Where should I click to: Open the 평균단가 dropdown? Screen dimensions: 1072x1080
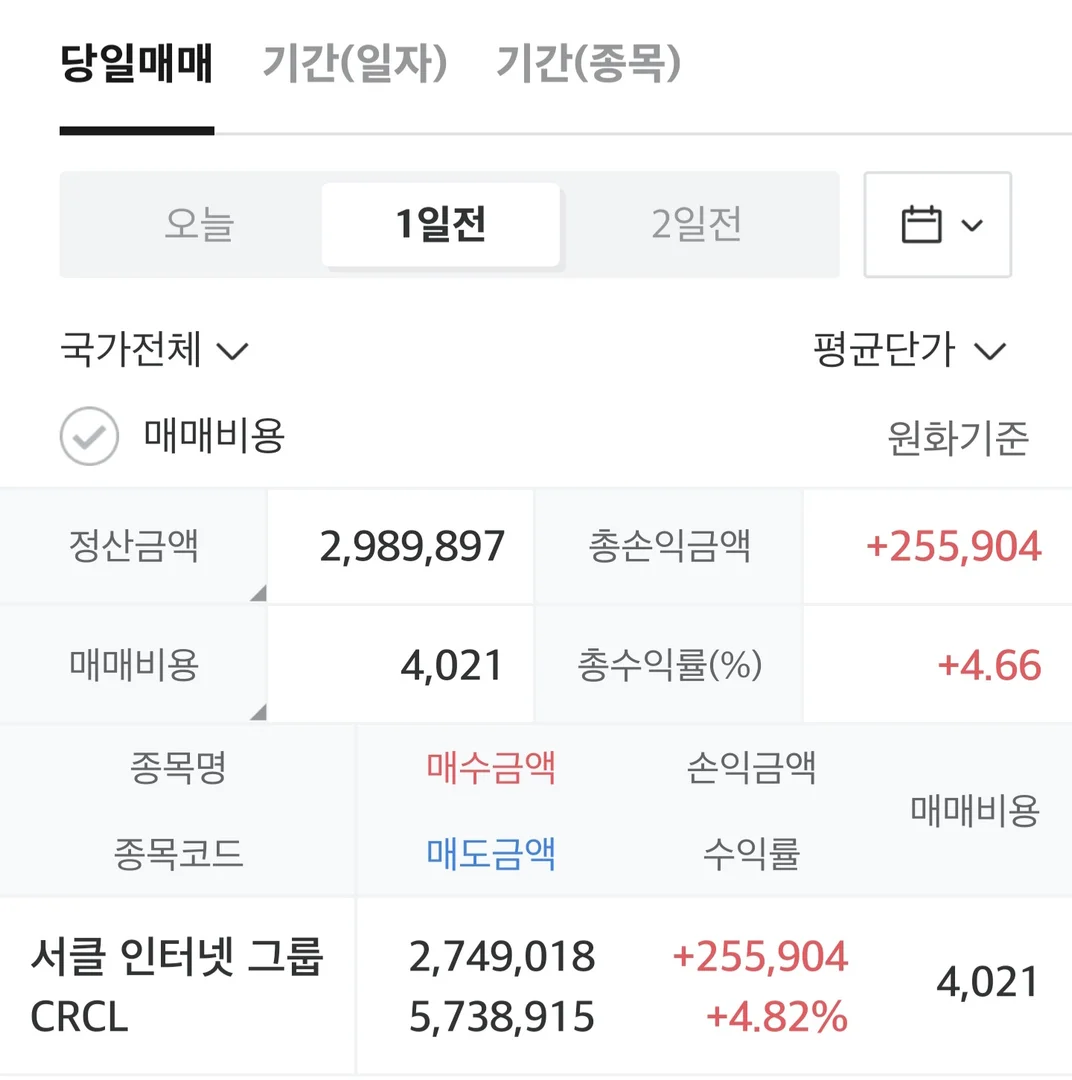[x=909, y=351]
